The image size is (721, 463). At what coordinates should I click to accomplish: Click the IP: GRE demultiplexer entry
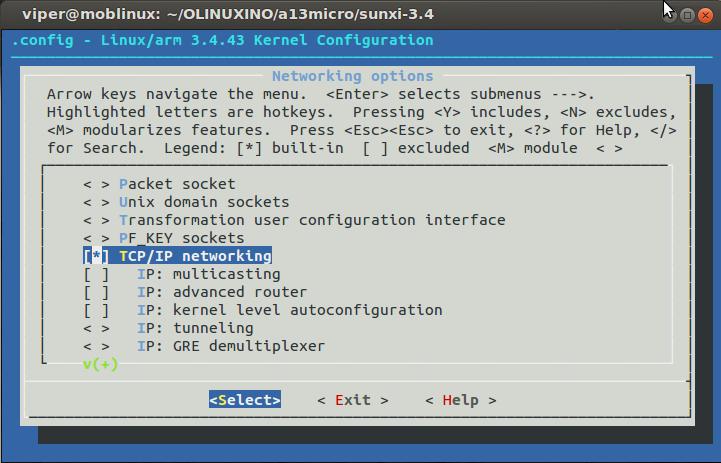[x=230, y=346]
